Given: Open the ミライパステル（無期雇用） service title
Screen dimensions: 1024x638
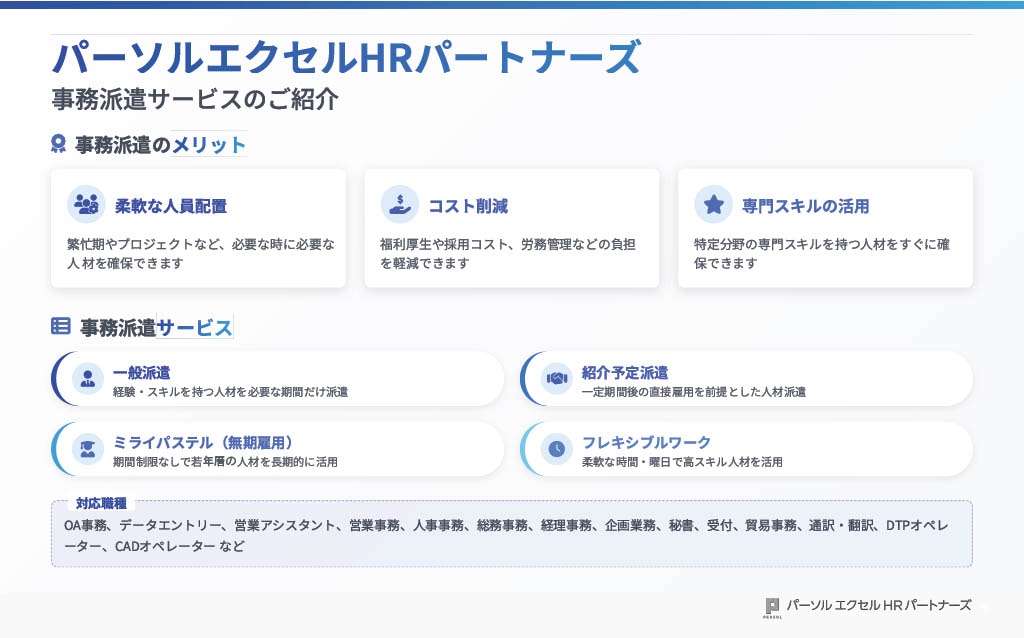Looking at the screenshot, I should pyautogui.click(x=203, y=443).
